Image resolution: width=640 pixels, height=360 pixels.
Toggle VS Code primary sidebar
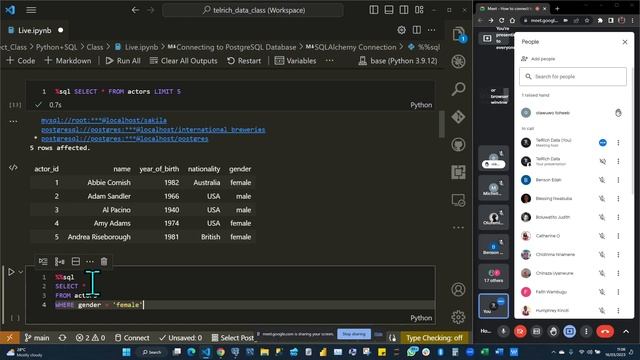(373, 10)
